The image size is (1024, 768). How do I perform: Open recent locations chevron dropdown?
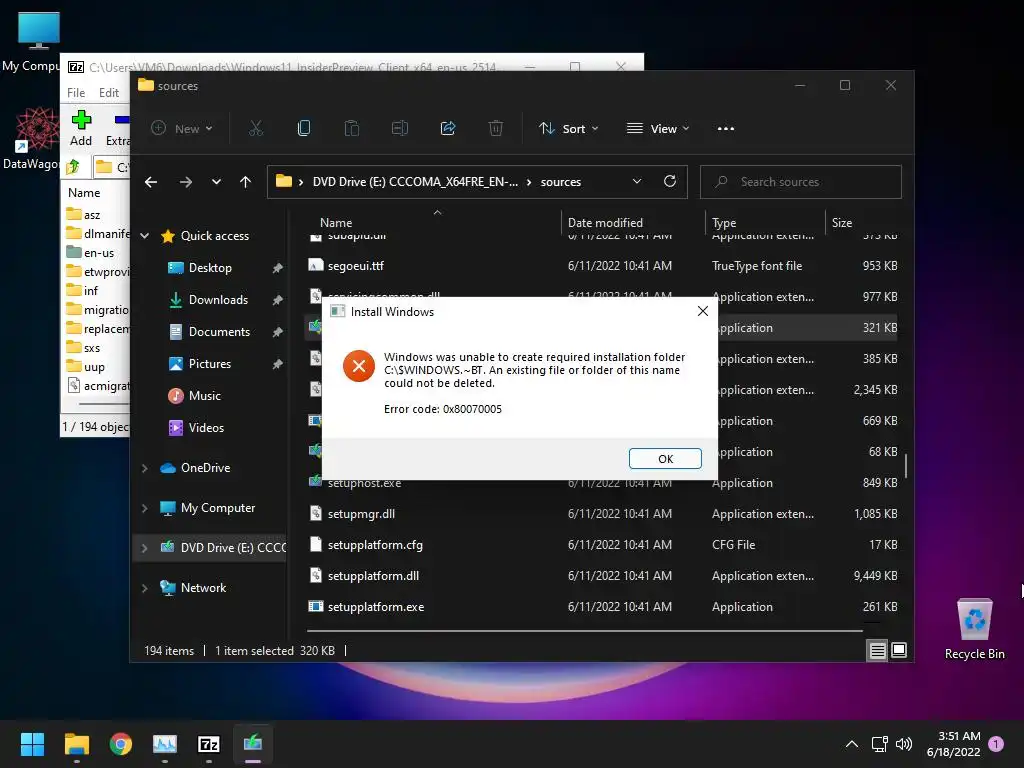pyautogui.click(x=216, y=182)
